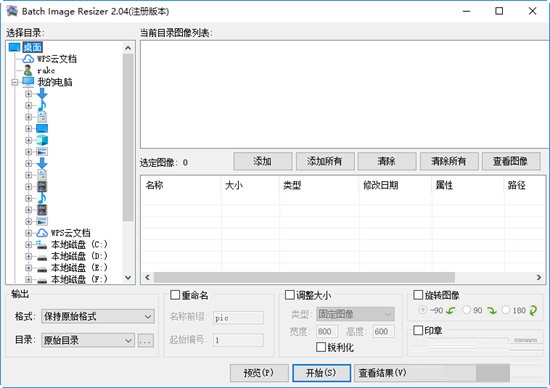This screenshot has height=388, width=550.
Task: Click the drive icon of 本地磁盘 (D:)
Action: pos(42,258)
